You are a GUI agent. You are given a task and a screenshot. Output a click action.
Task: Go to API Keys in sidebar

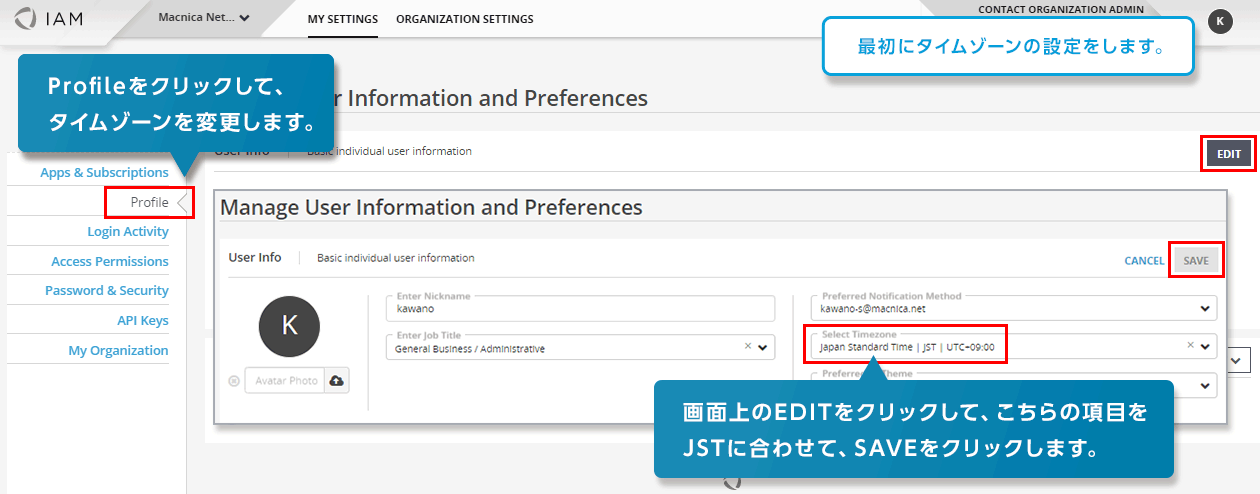(142, 321)
